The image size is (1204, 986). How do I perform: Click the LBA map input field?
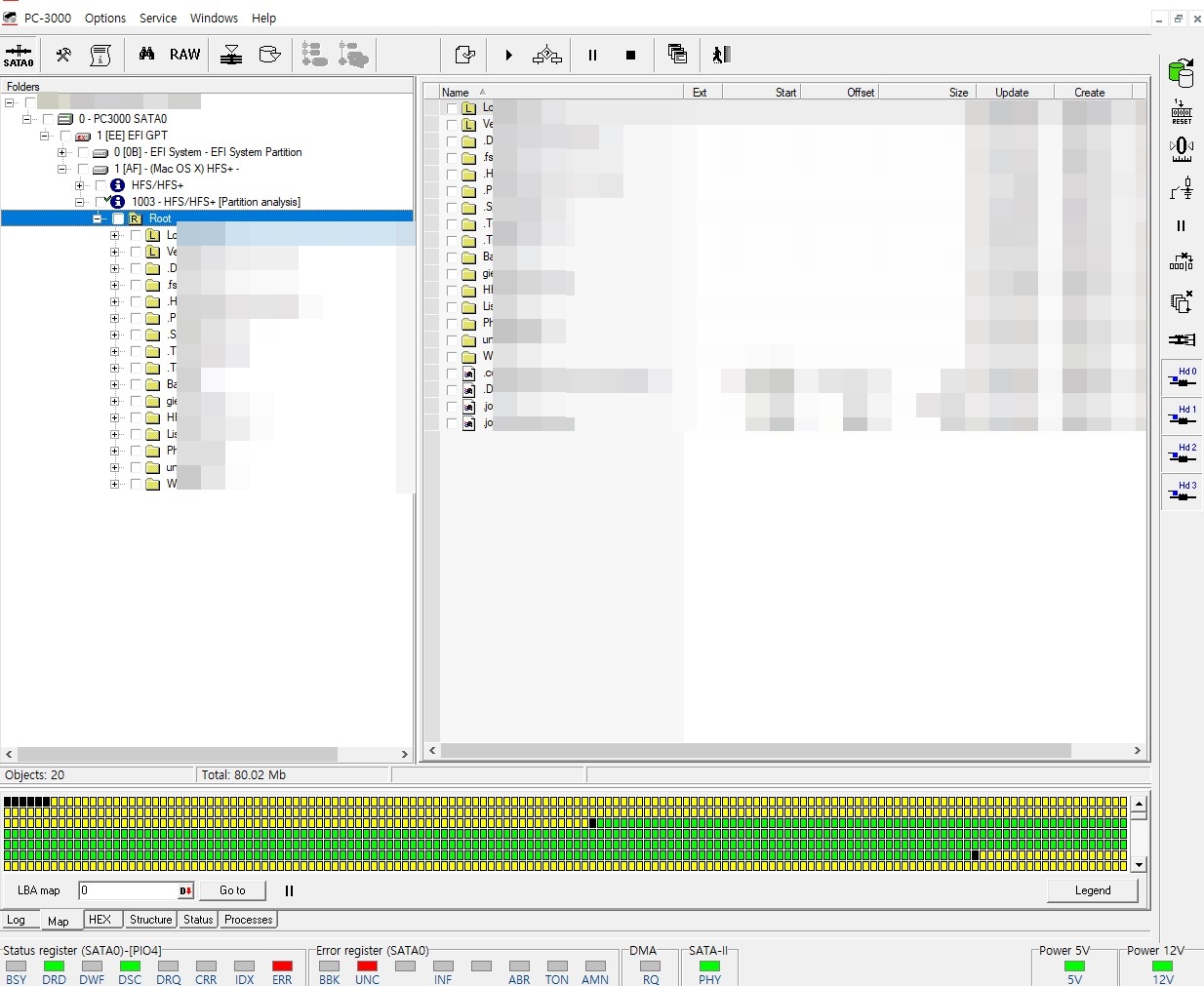pyautogui.click(x=129, y=890)
